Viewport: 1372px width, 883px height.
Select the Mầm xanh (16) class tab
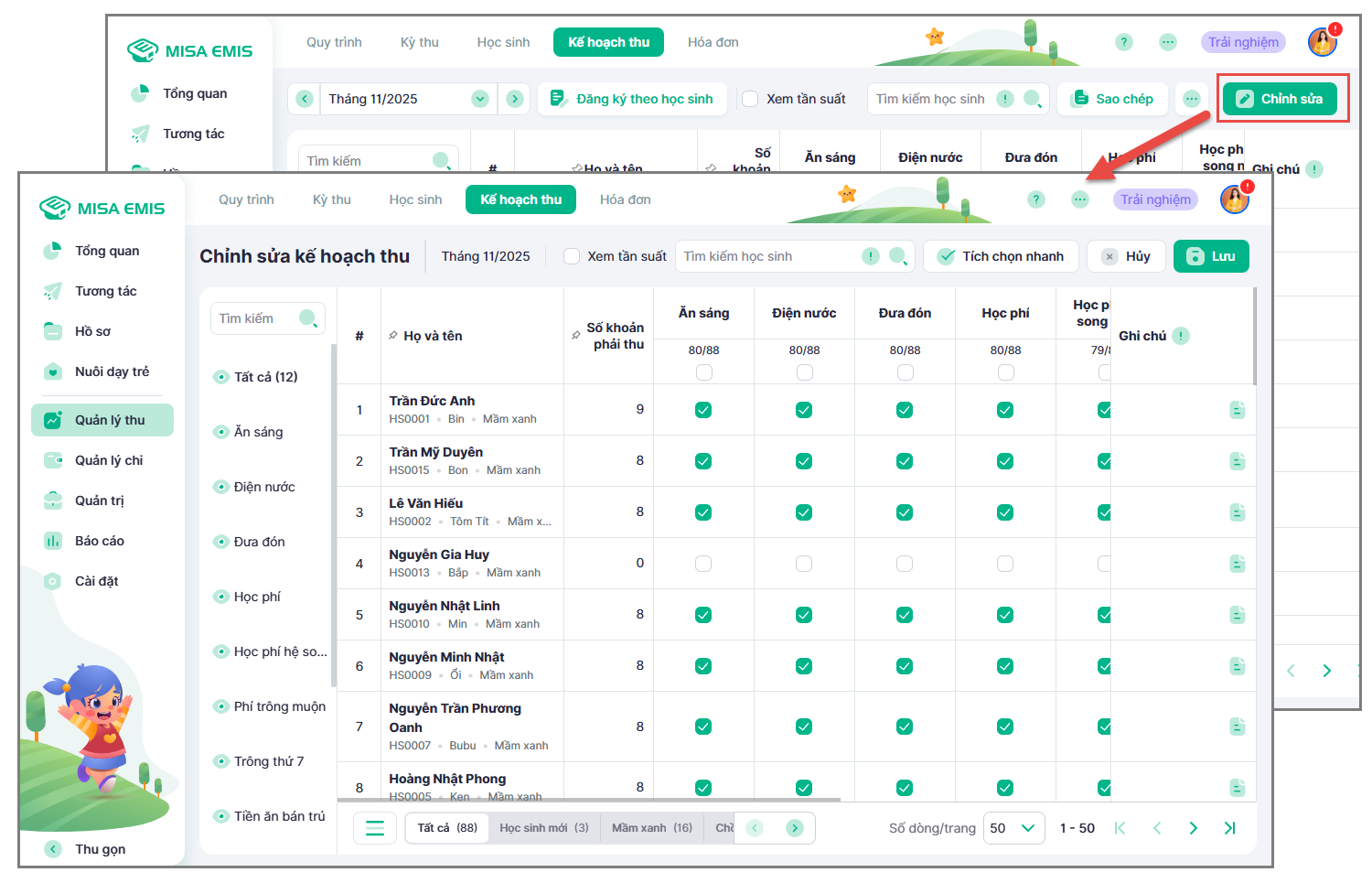(x=651, y=828)
